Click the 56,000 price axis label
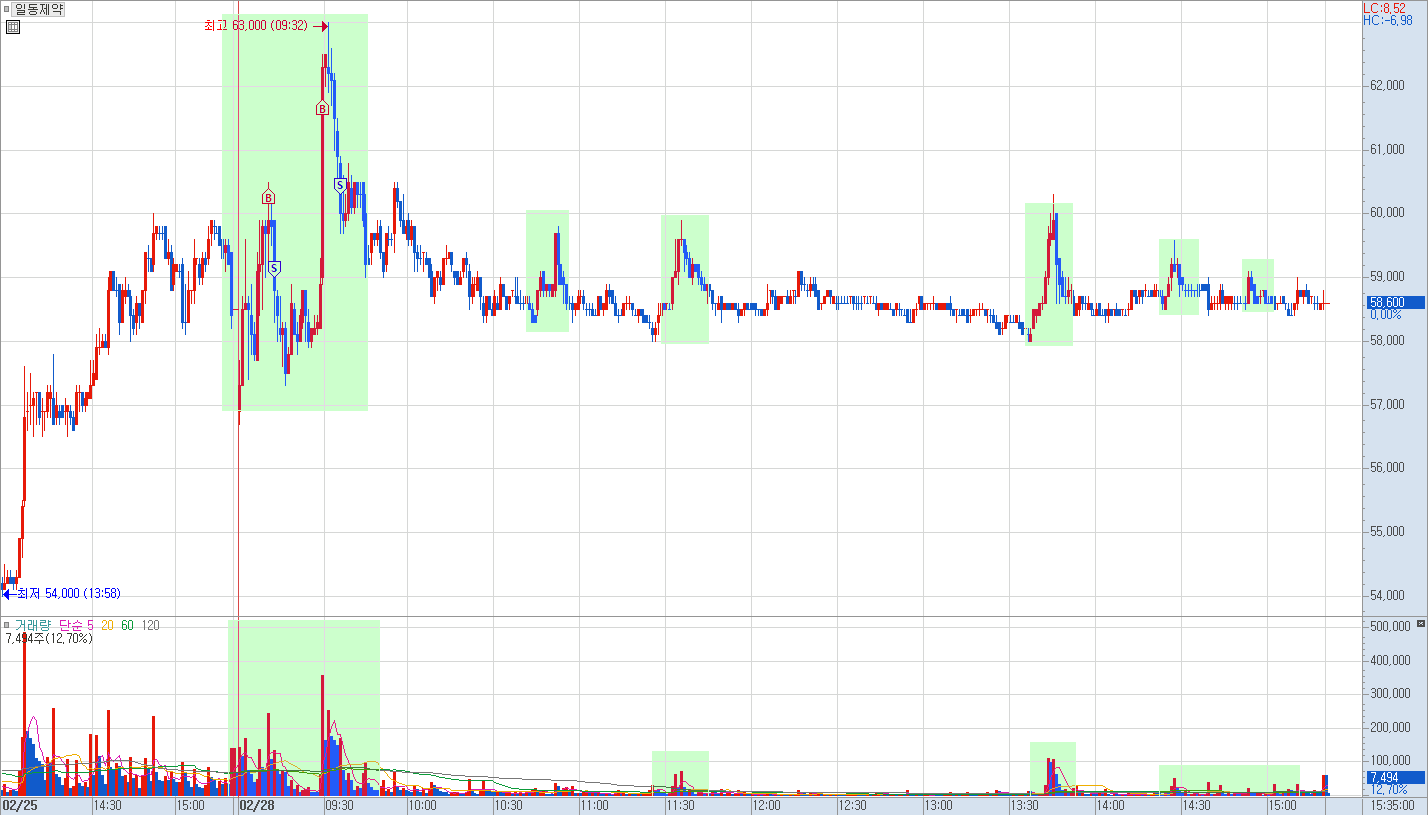Viewport: 1428px width, 815px height. coord(1388,468)
